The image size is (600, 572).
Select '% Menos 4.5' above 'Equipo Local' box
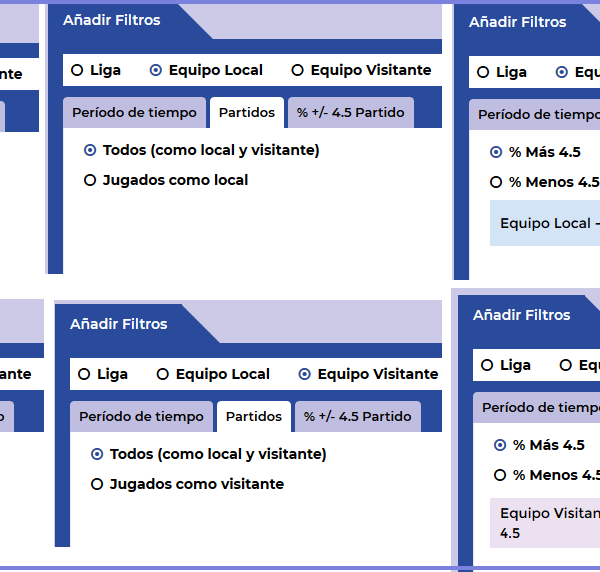click(x=496, y=183)
